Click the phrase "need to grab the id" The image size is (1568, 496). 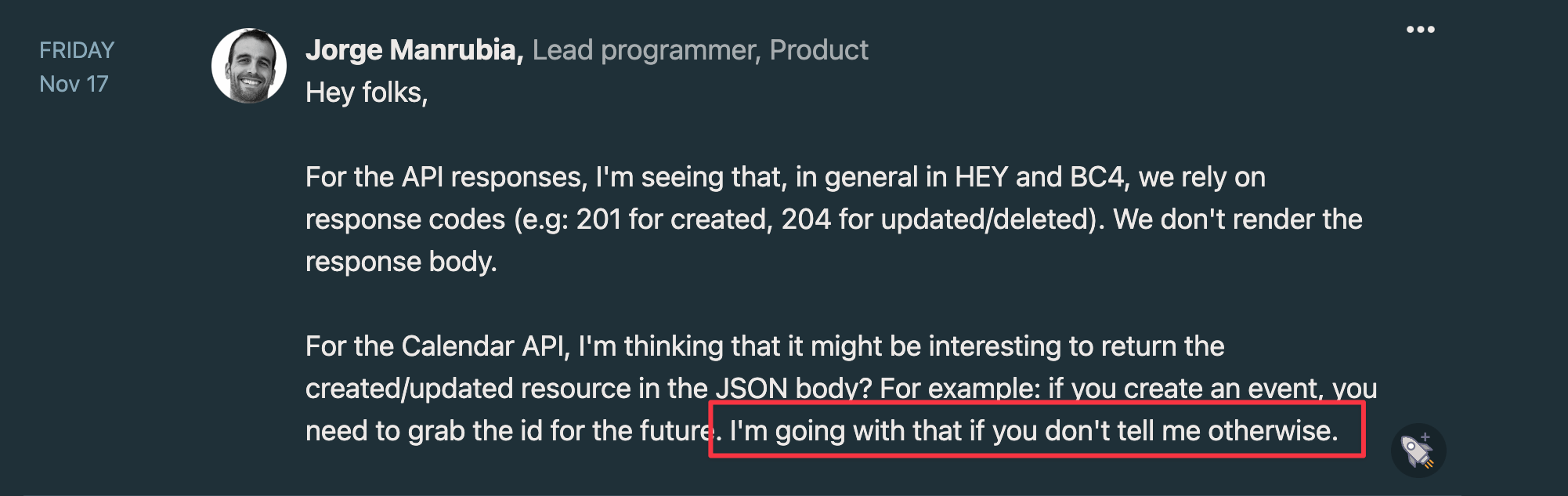click(x=423, y=431)
